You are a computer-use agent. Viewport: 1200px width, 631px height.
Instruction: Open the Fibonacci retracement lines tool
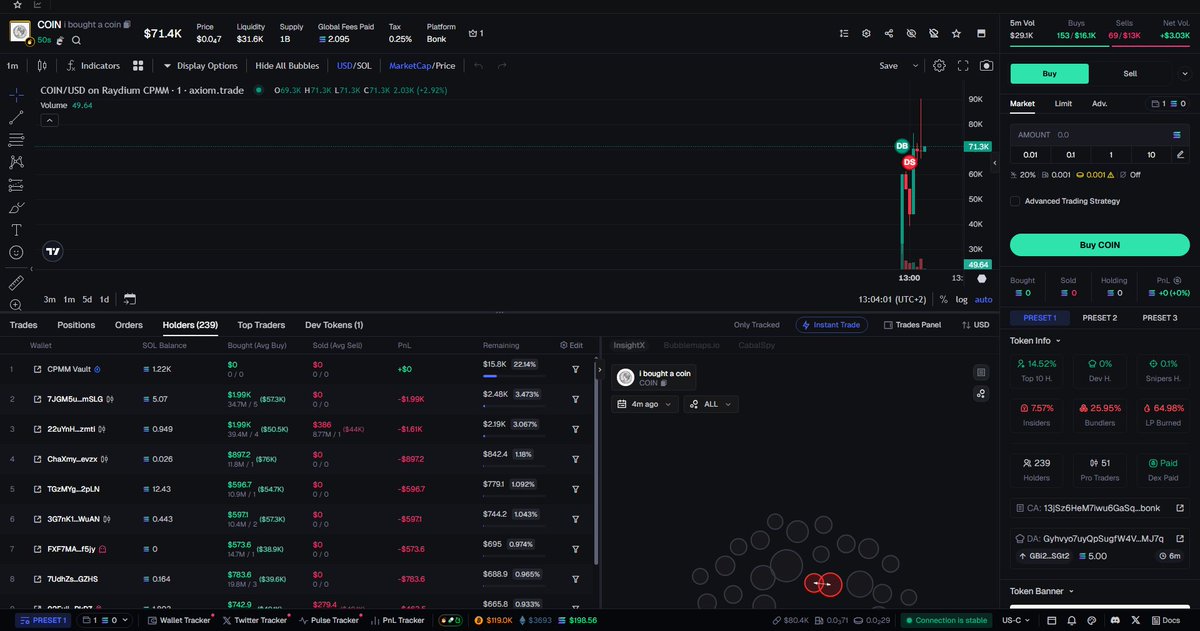click(16, 140)
